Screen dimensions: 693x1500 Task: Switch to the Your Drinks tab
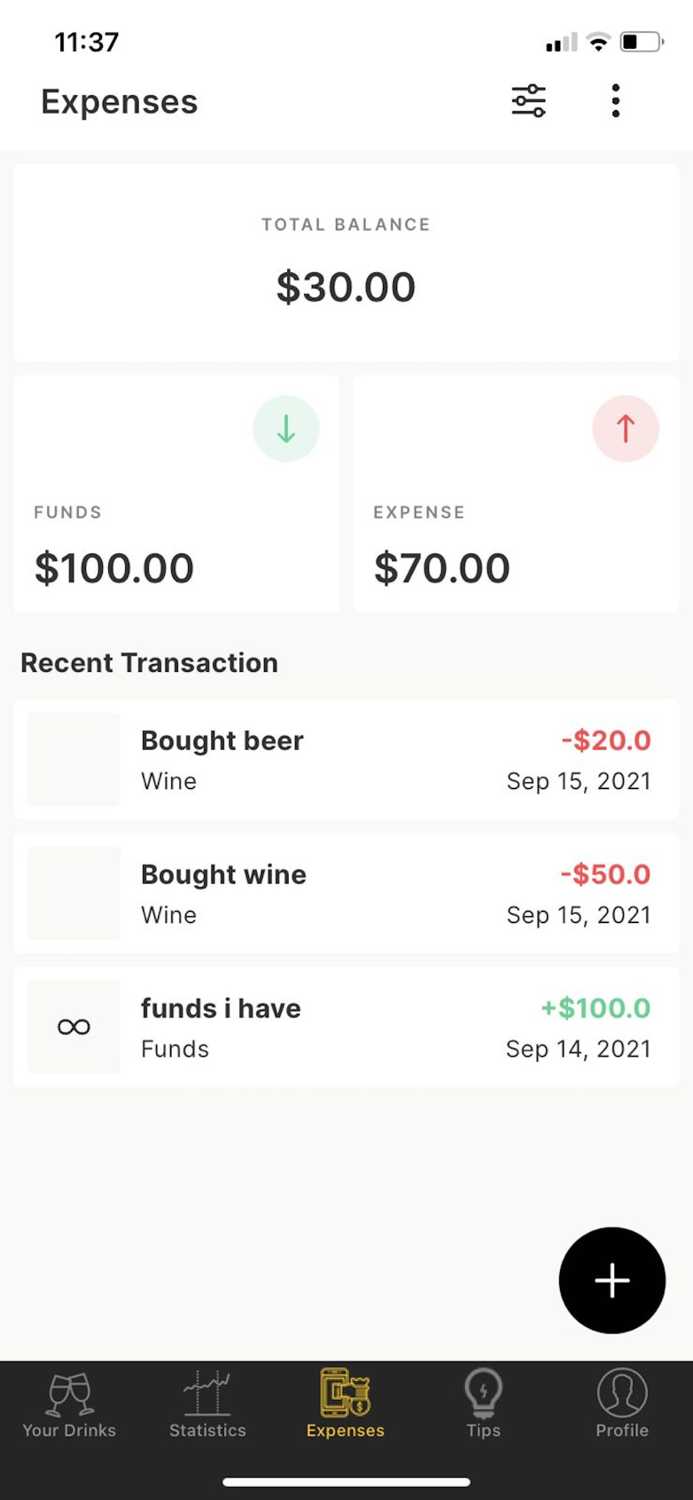pos(69,1405)
